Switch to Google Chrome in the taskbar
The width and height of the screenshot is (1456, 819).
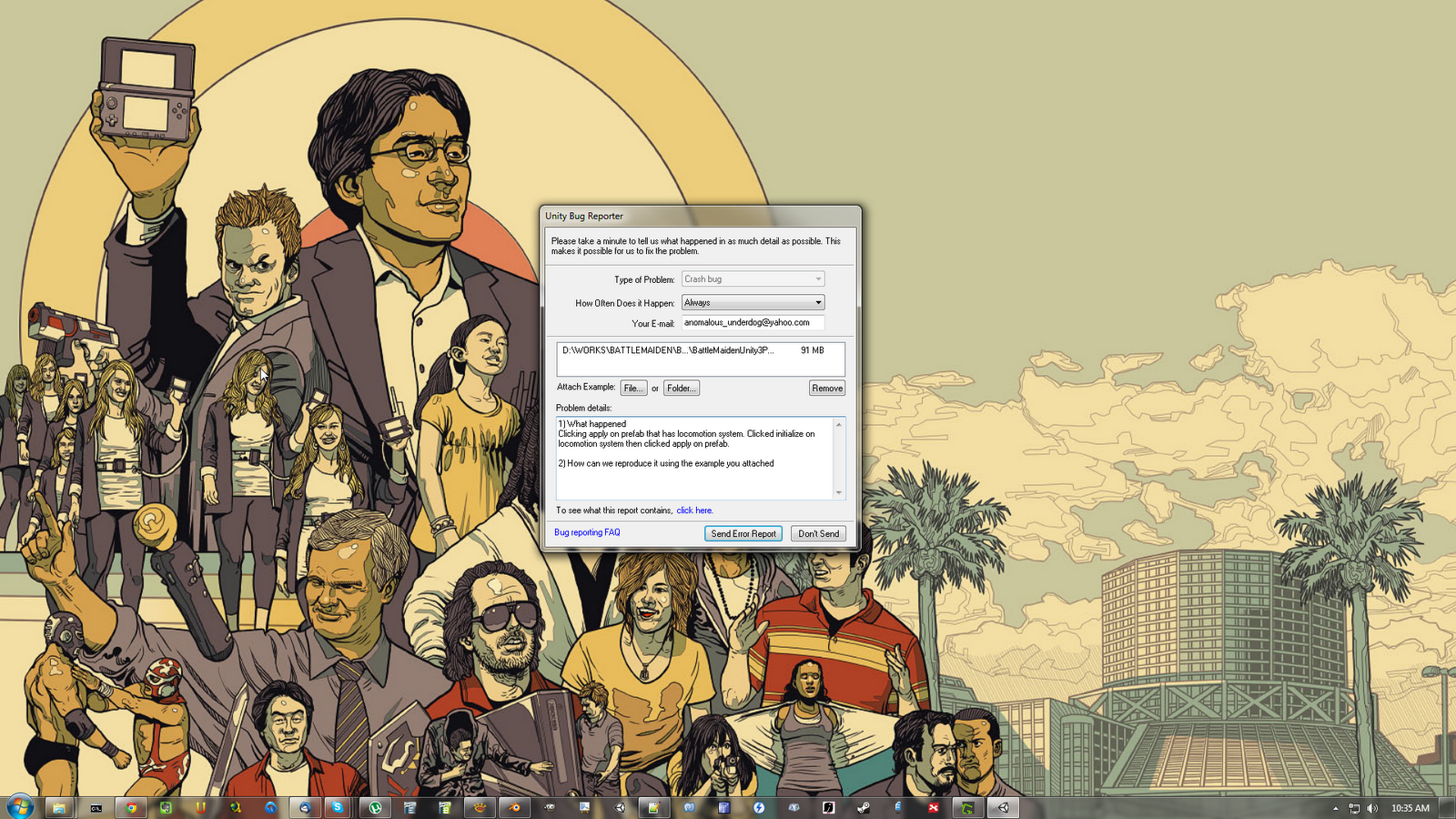click(x=131, y=807)
